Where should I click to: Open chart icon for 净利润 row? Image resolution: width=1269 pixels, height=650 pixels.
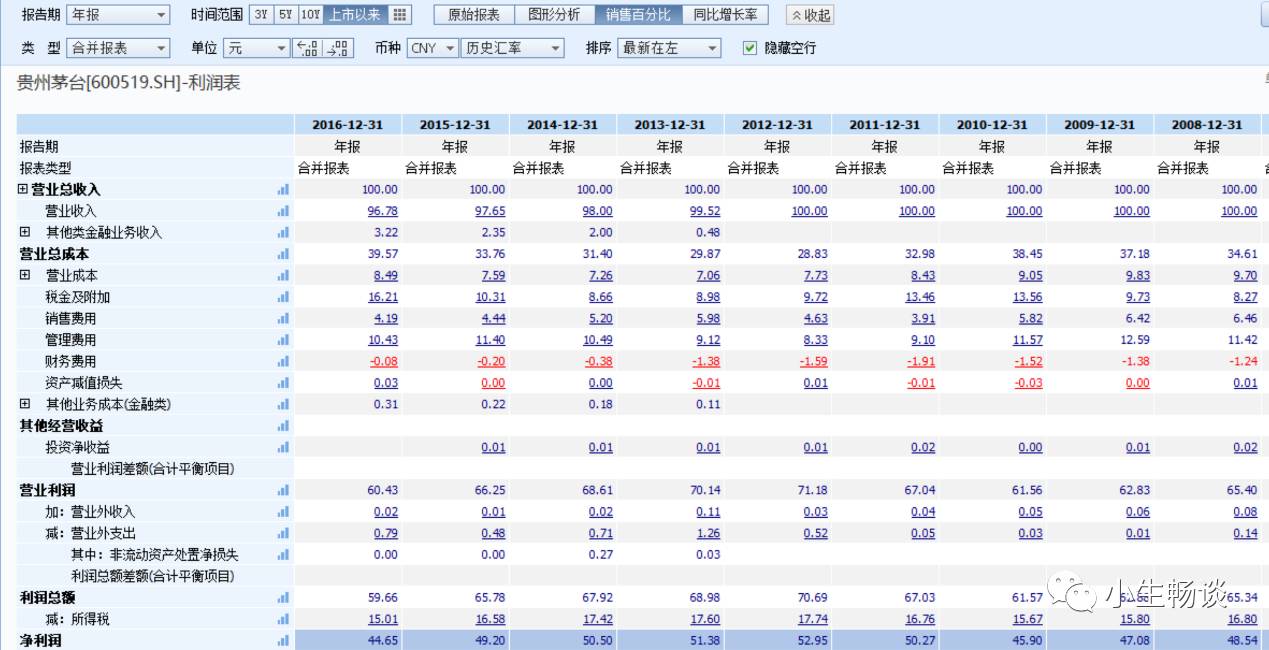[283, 641]
